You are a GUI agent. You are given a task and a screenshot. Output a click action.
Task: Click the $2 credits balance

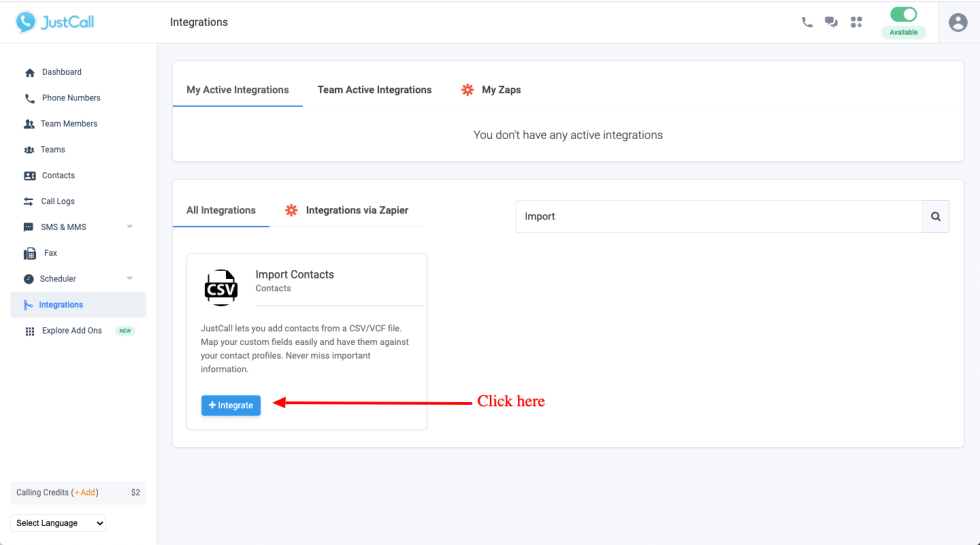(135, 492)
